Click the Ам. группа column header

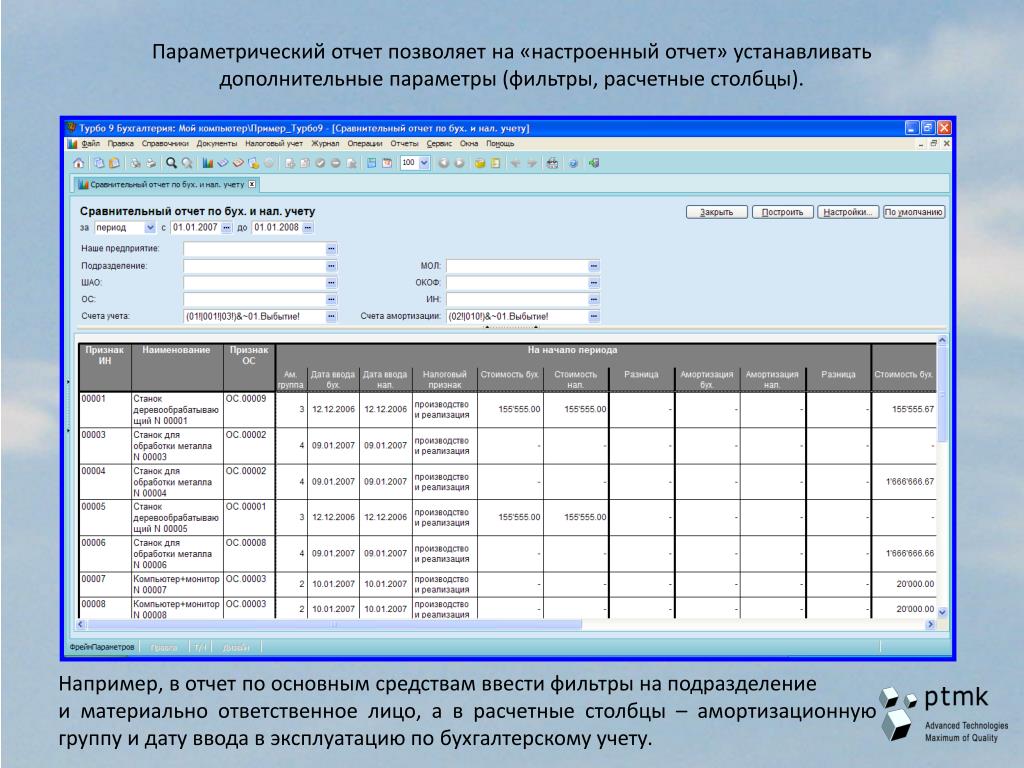(x=291, y=379)
